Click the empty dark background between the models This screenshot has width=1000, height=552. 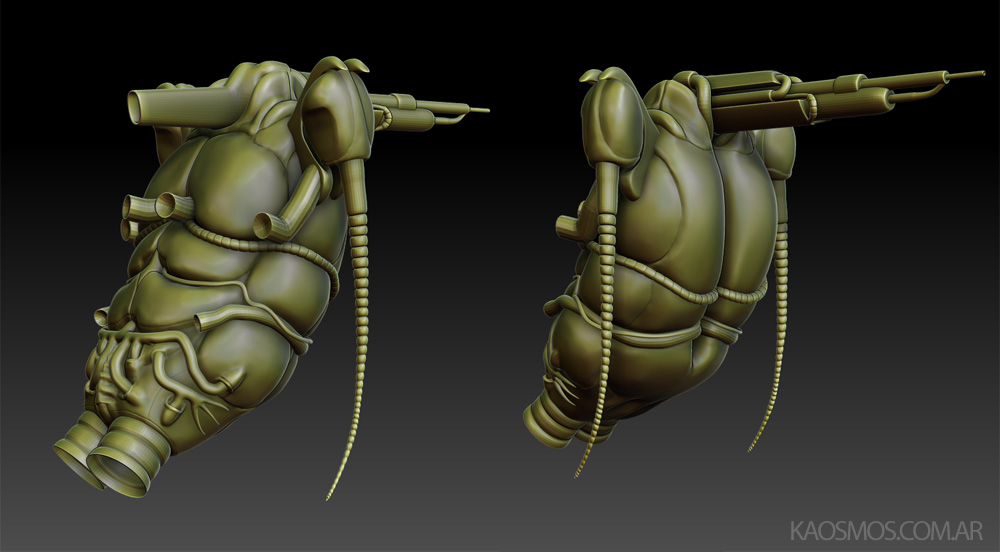(470, 300)
